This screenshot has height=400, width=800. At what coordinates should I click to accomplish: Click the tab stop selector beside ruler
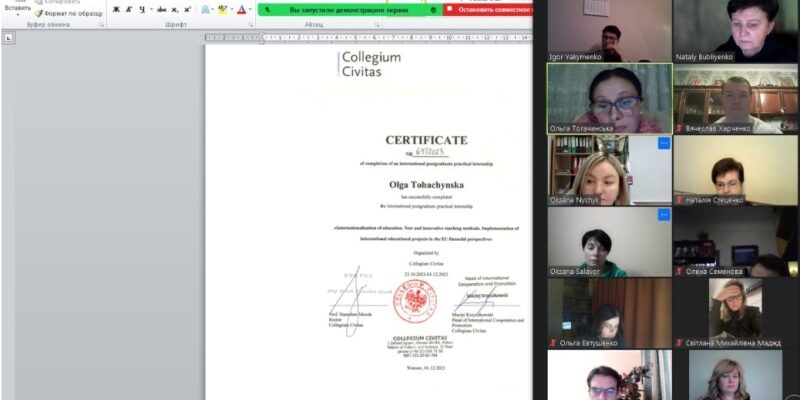pos(9,37)
